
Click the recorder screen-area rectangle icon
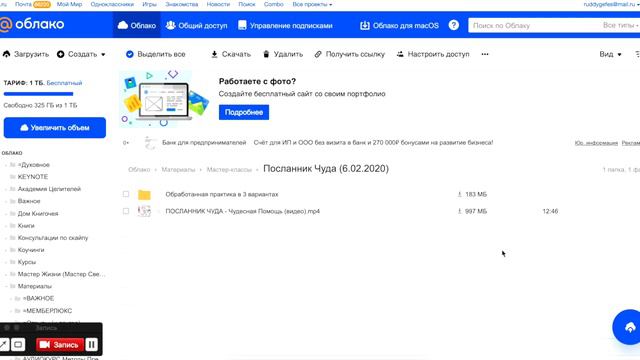[18, 344]
